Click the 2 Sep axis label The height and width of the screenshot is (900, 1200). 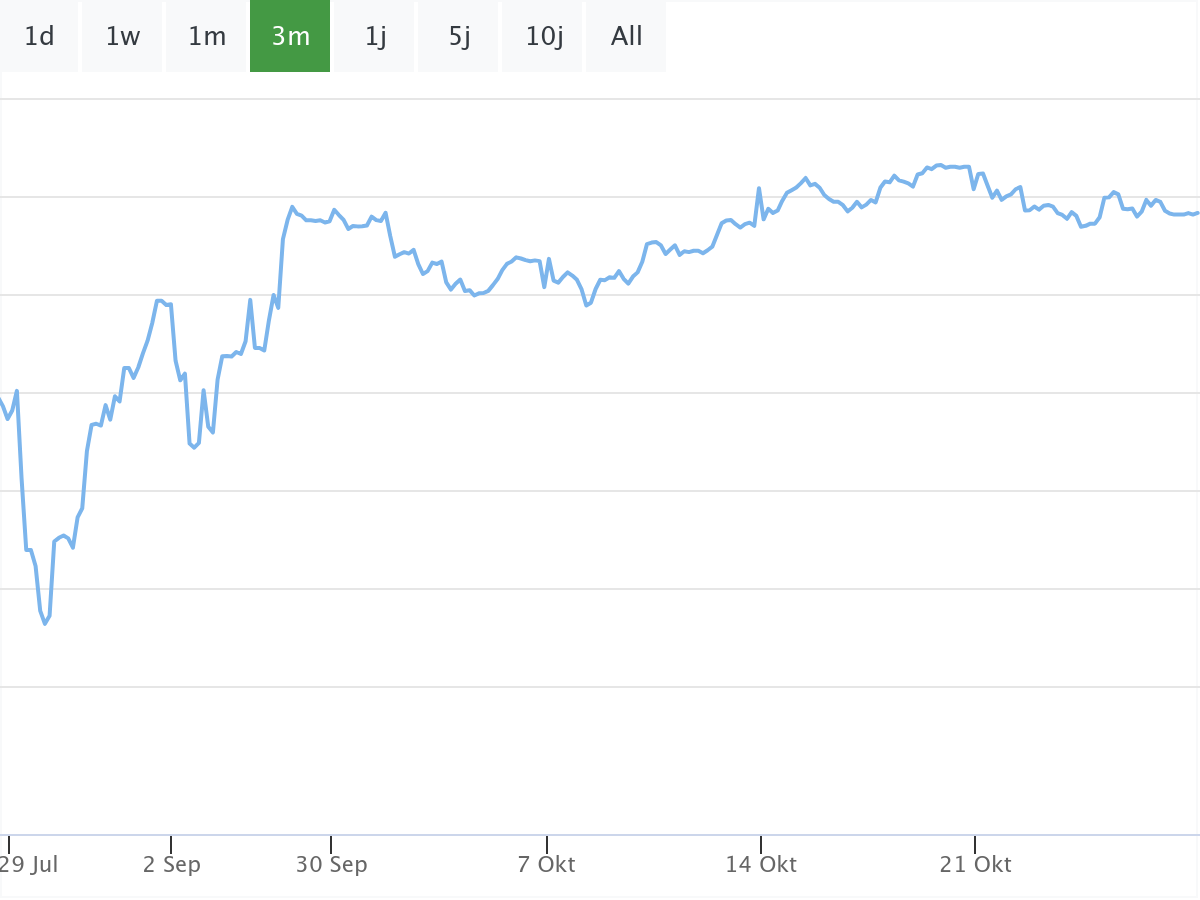(x=172, y=865)
